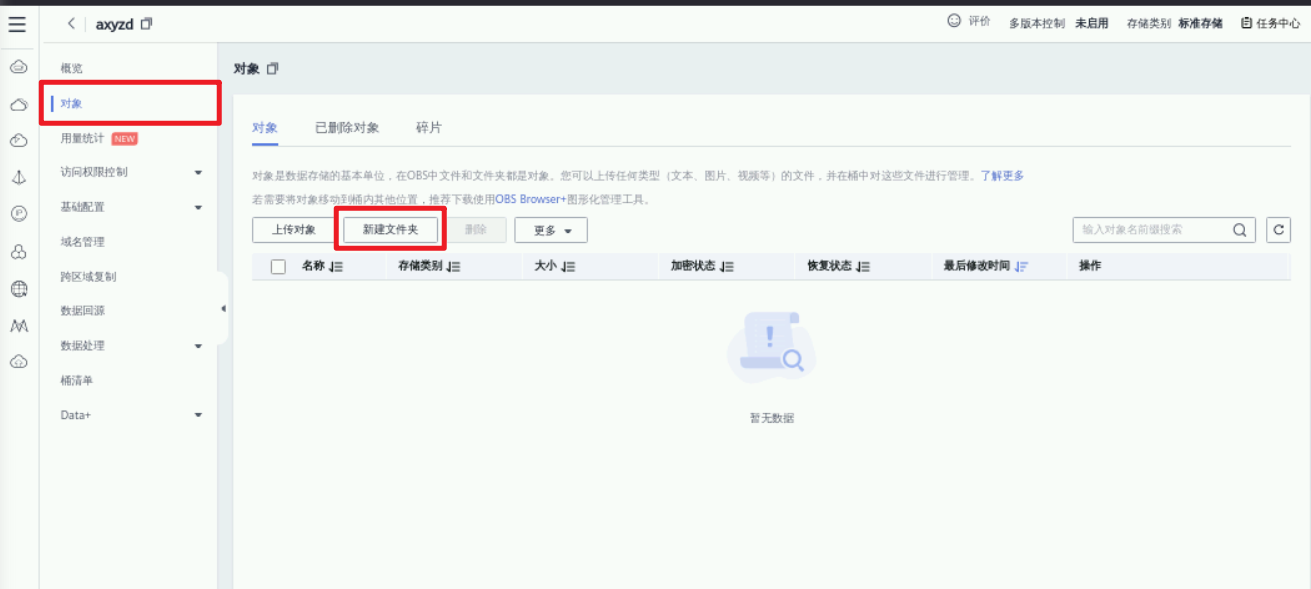Expand 基础配置 submenu arrow
This screenshot has width=1311, height=589.
coord(198,208)
